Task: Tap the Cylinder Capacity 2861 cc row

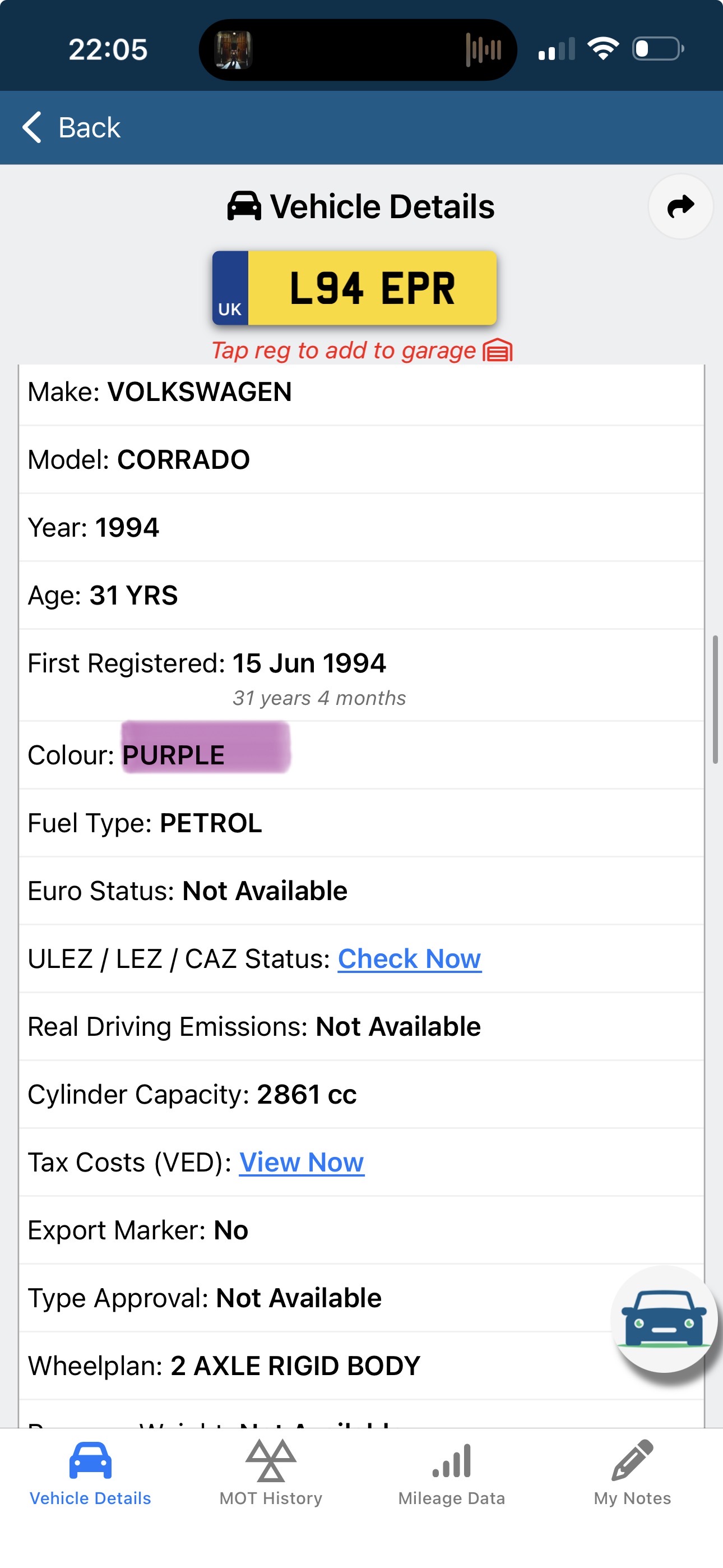Action: (361, 1095)
